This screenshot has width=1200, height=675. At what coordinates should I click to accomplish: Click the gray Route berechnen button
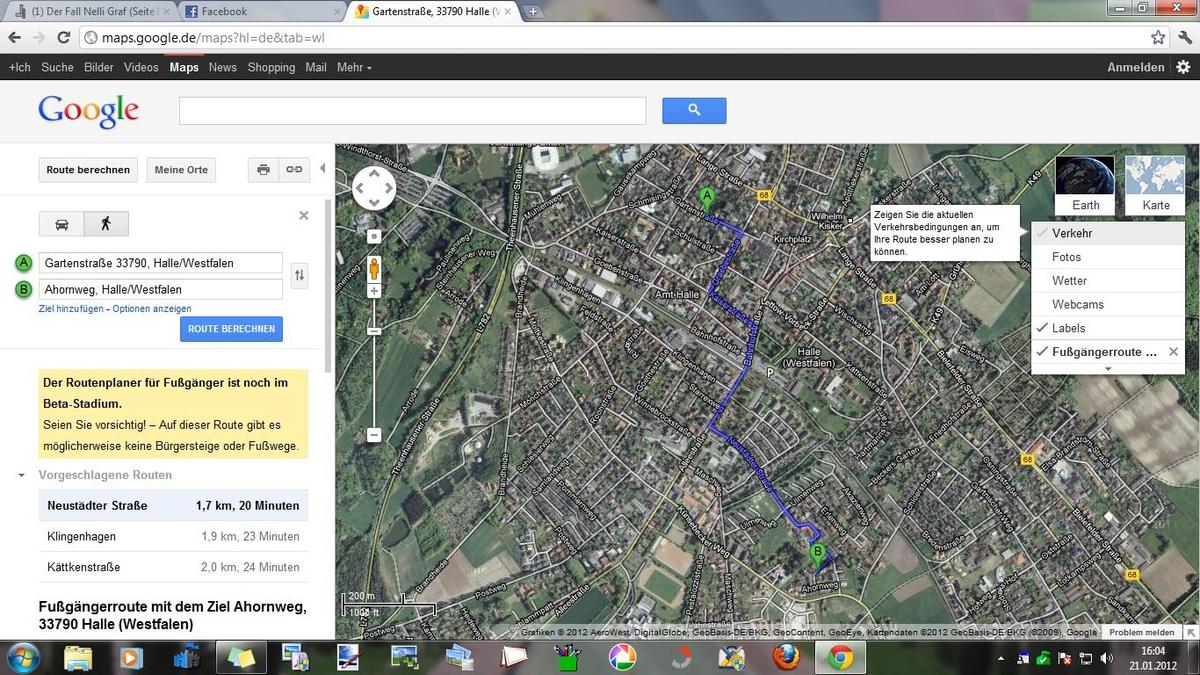pos(88,170)
